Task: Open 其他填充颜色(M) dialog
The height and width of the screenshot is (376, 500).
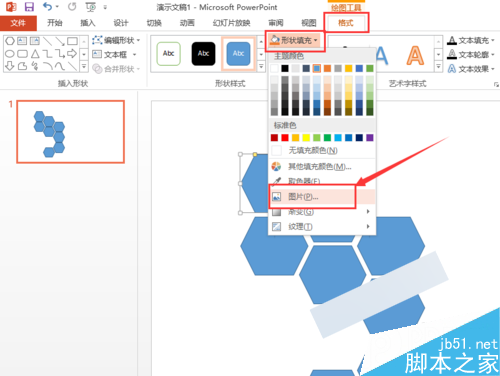Action: [322, 166]
